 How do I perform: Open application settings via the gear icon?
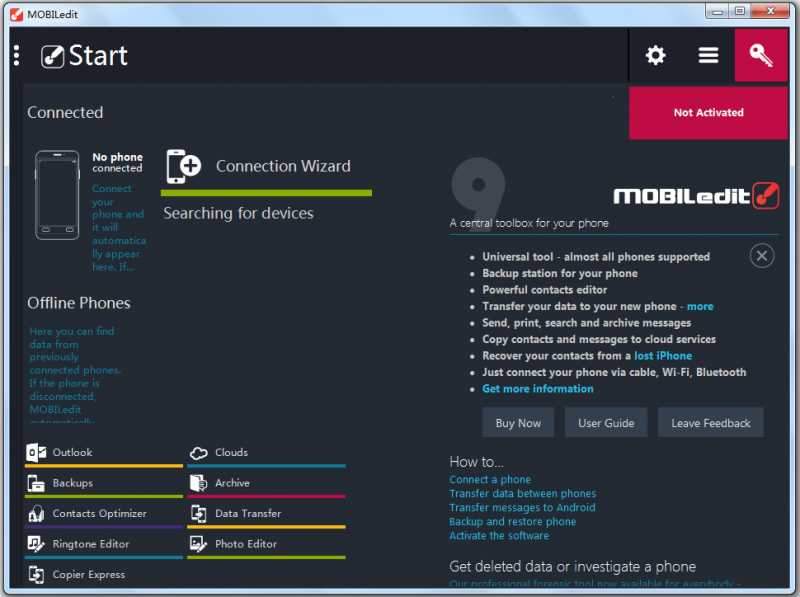point(655,55)
